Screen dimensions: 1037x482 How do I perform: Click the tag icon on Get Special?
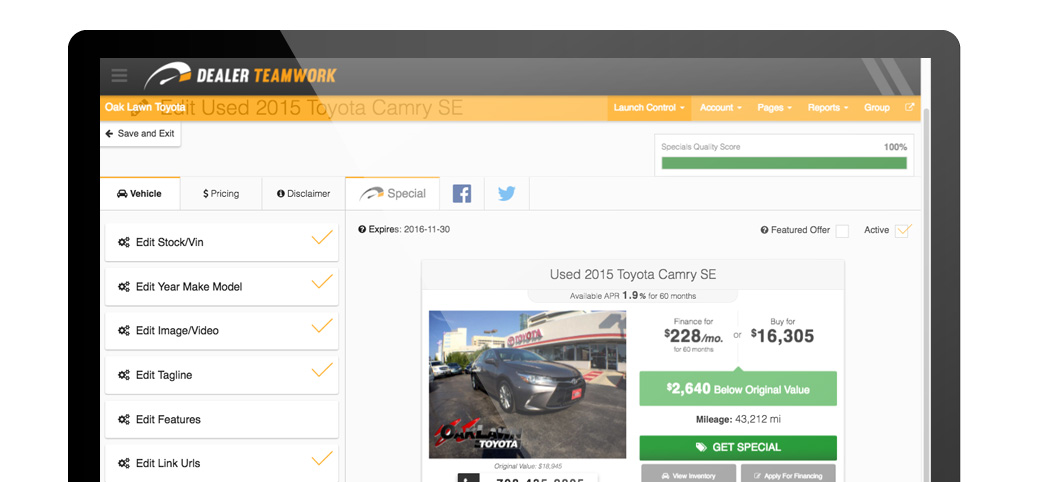click(x=701, y=448)
